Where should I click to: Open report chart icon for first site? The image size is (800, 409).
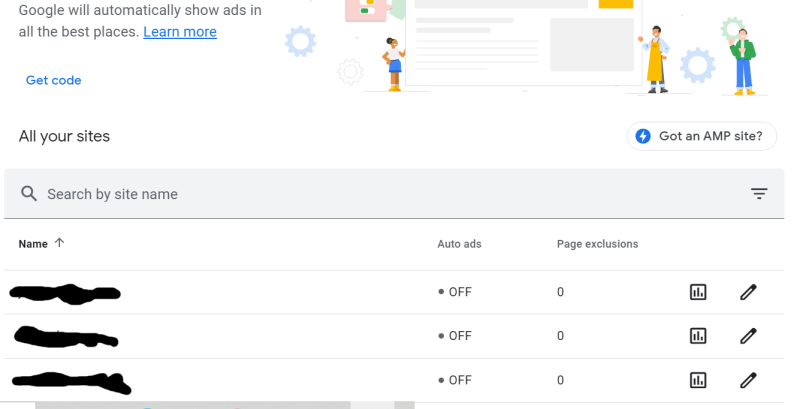698,292
